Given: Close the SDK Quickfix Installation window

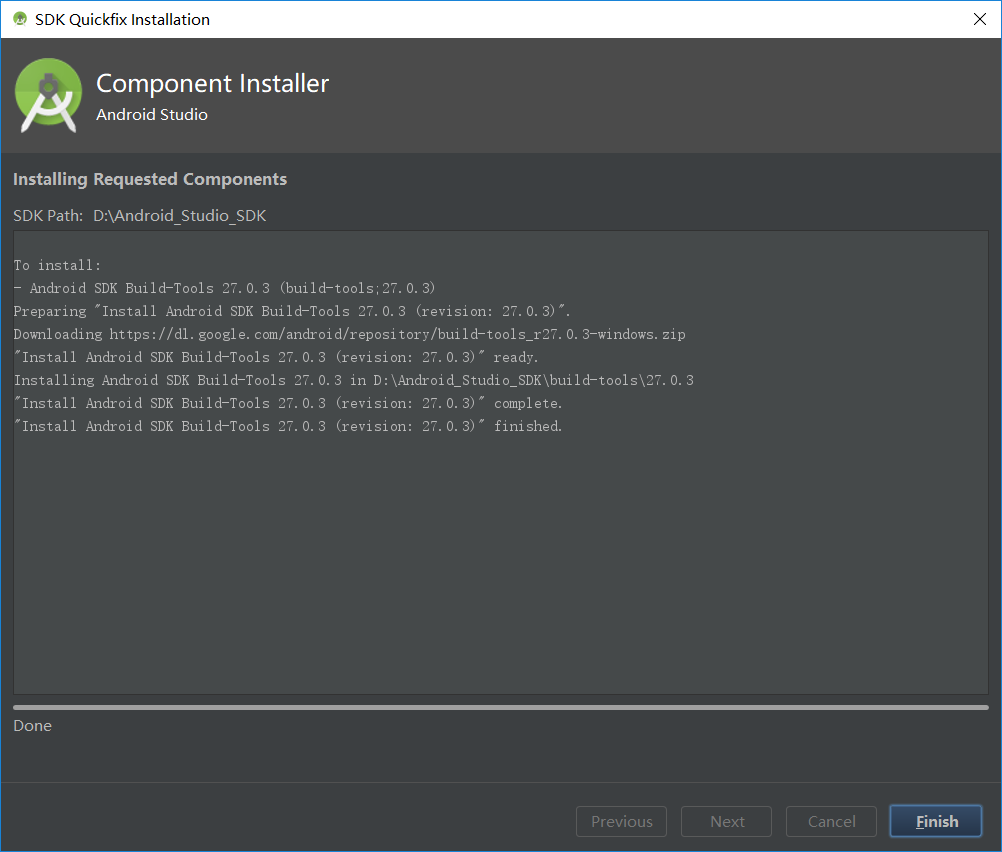Looking at the screenshot, I should 980,19.
